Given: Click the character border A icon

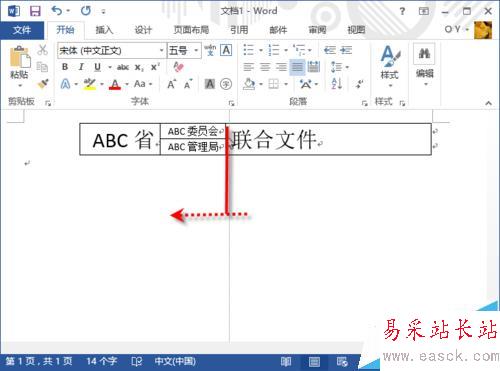Looking at the screenshot, I should pyautogui.click(x=226, y=51).
